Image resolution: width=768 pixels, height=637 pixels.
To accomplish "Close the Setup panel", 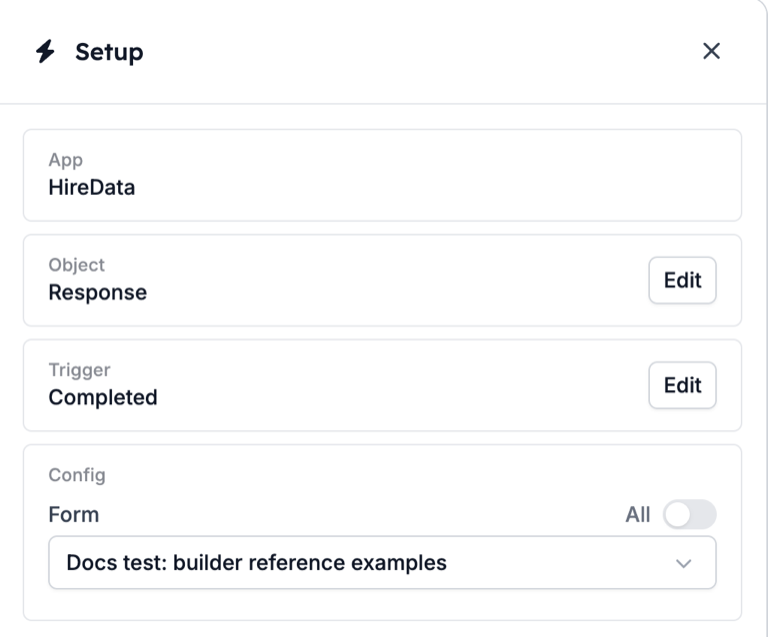I will (x=711, y=51).
